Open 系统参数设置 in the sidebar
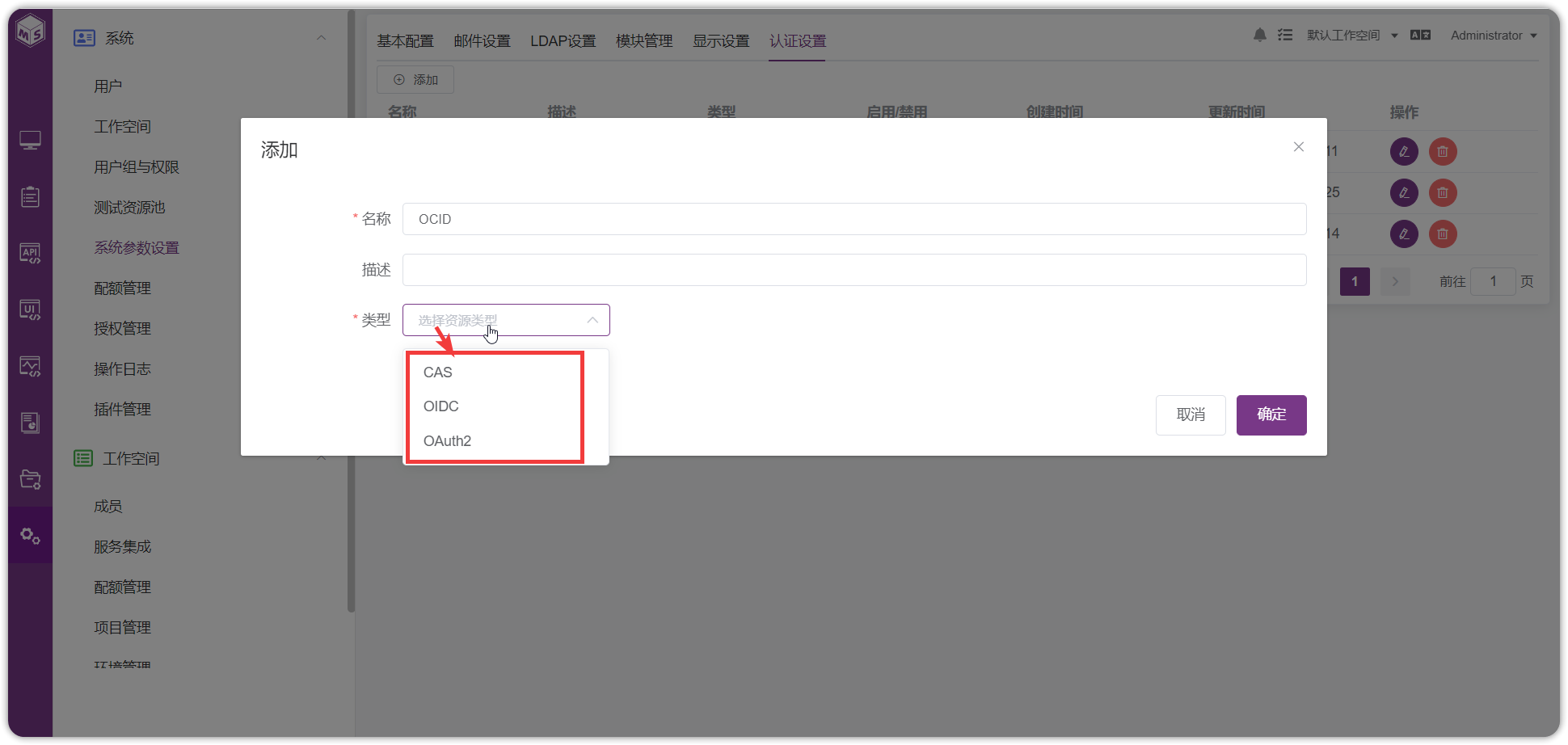The image size is (1568, 745). click(x=137, y=248)
